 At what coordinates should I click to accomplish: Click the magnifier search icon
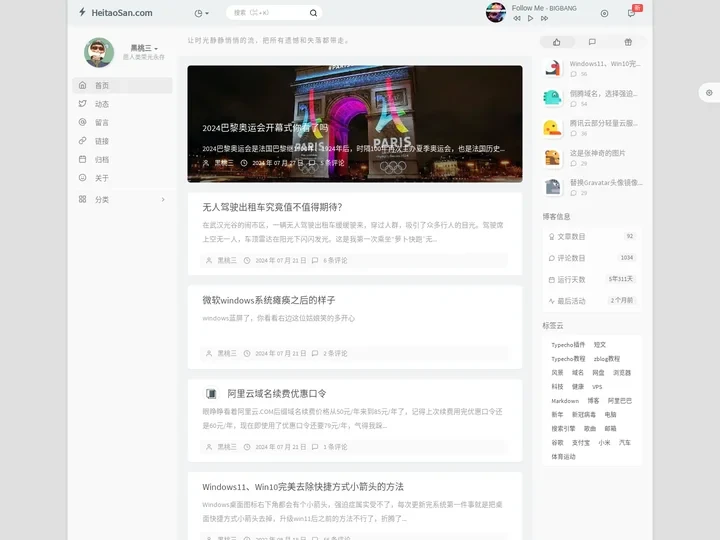pyautogui.click(x=313, y=13)
